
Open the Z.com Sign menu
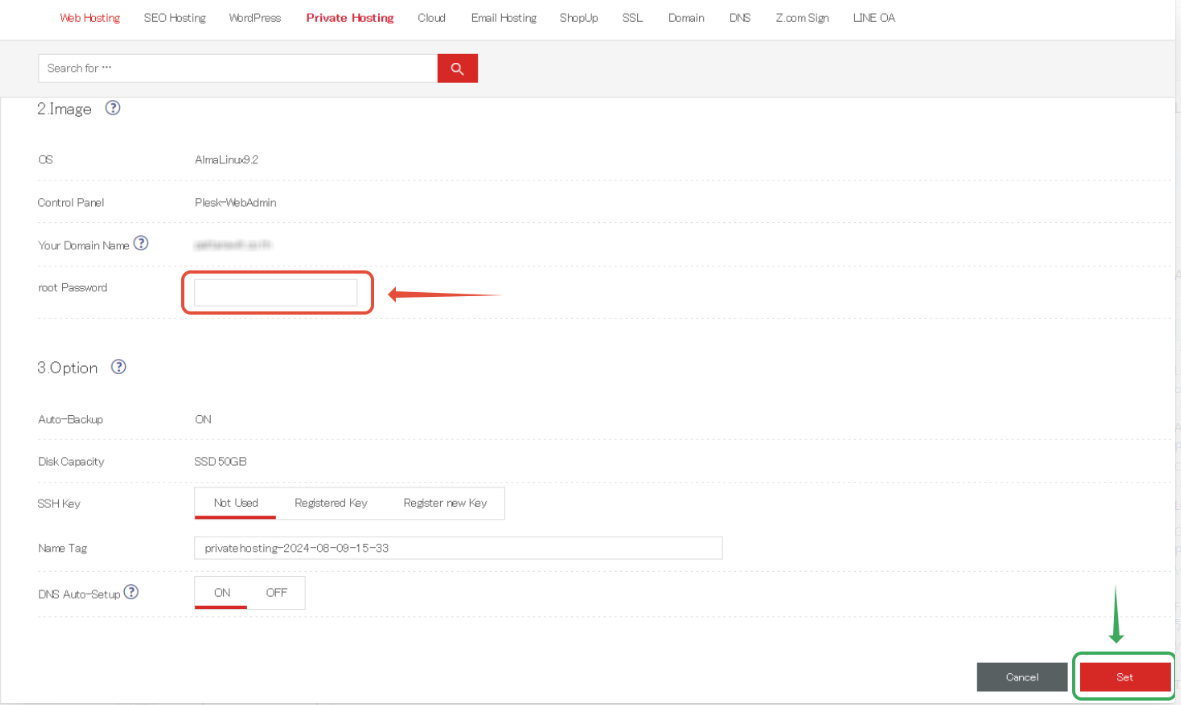(x=802, y=18)
